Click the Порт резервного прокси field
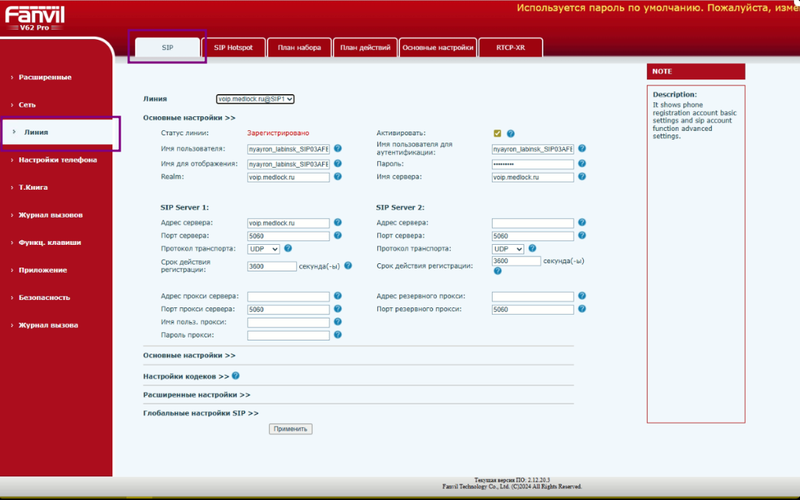 tap(533, 309)
